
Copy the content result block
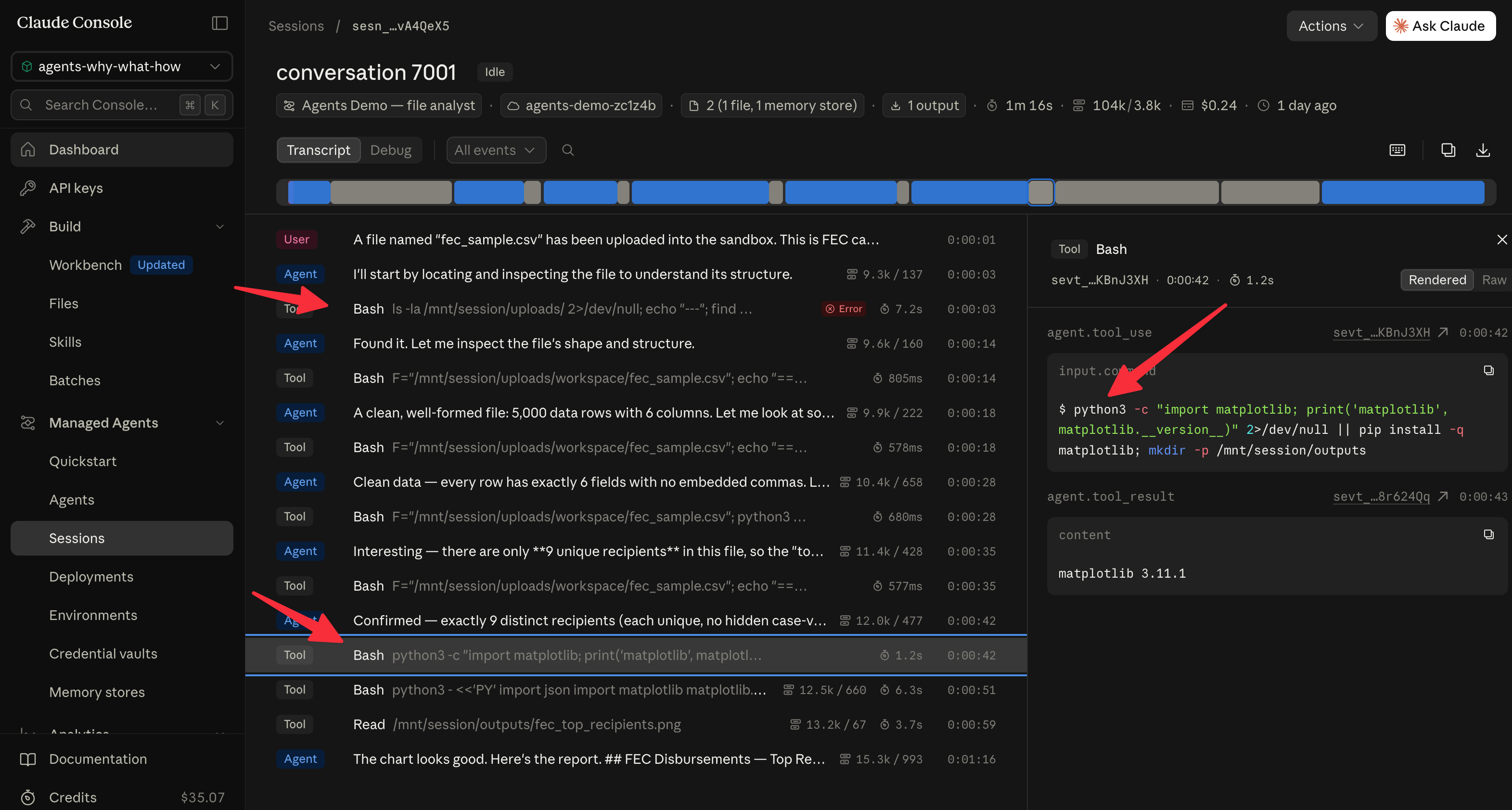(1488, 534)
